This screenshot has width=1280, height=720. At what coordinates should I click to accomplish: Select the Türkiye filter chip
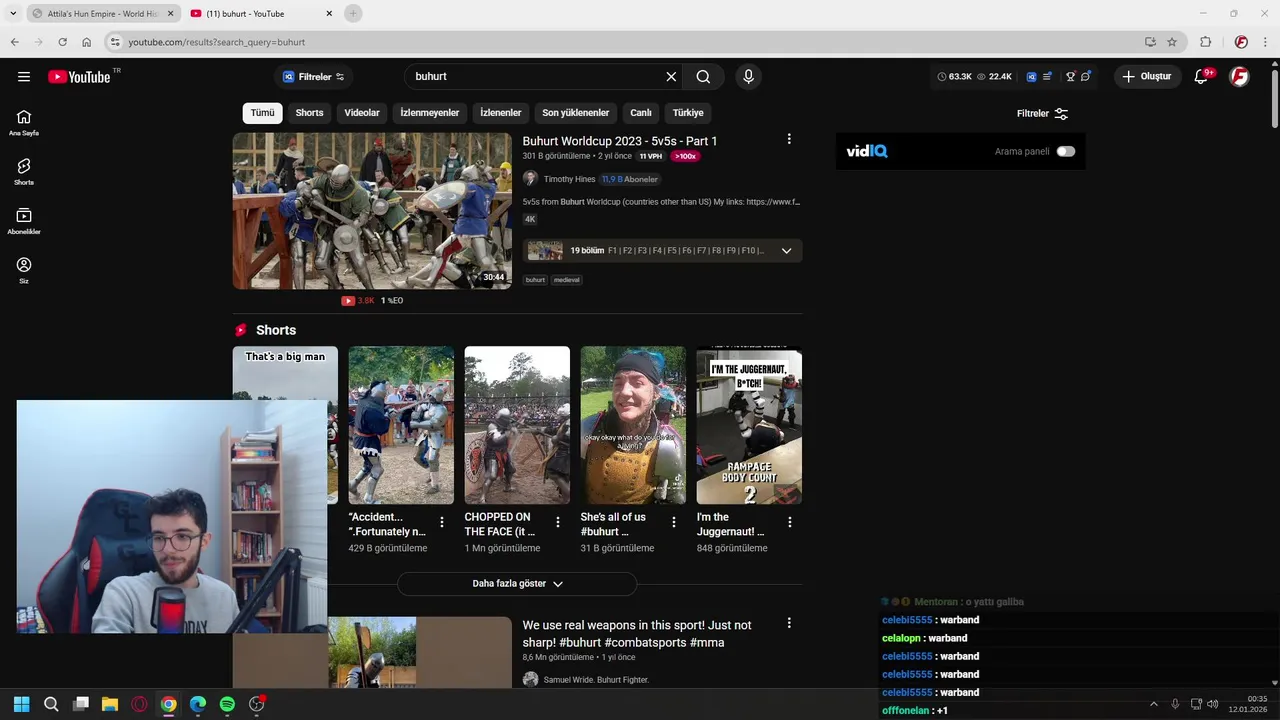[688, 113]
